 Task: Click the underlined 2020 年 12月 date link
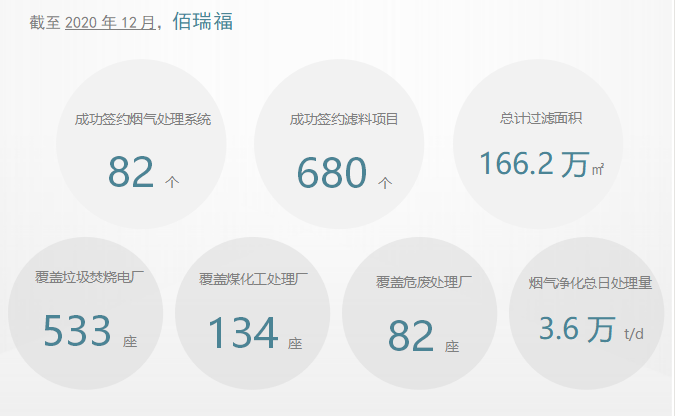click(110, 23)
